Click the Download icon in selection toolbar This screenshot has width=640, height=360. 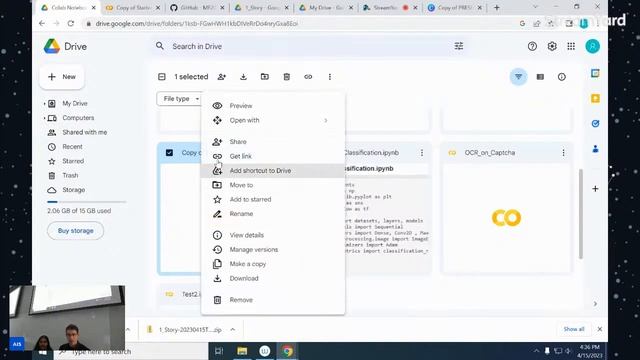click(x=243, y=77)
